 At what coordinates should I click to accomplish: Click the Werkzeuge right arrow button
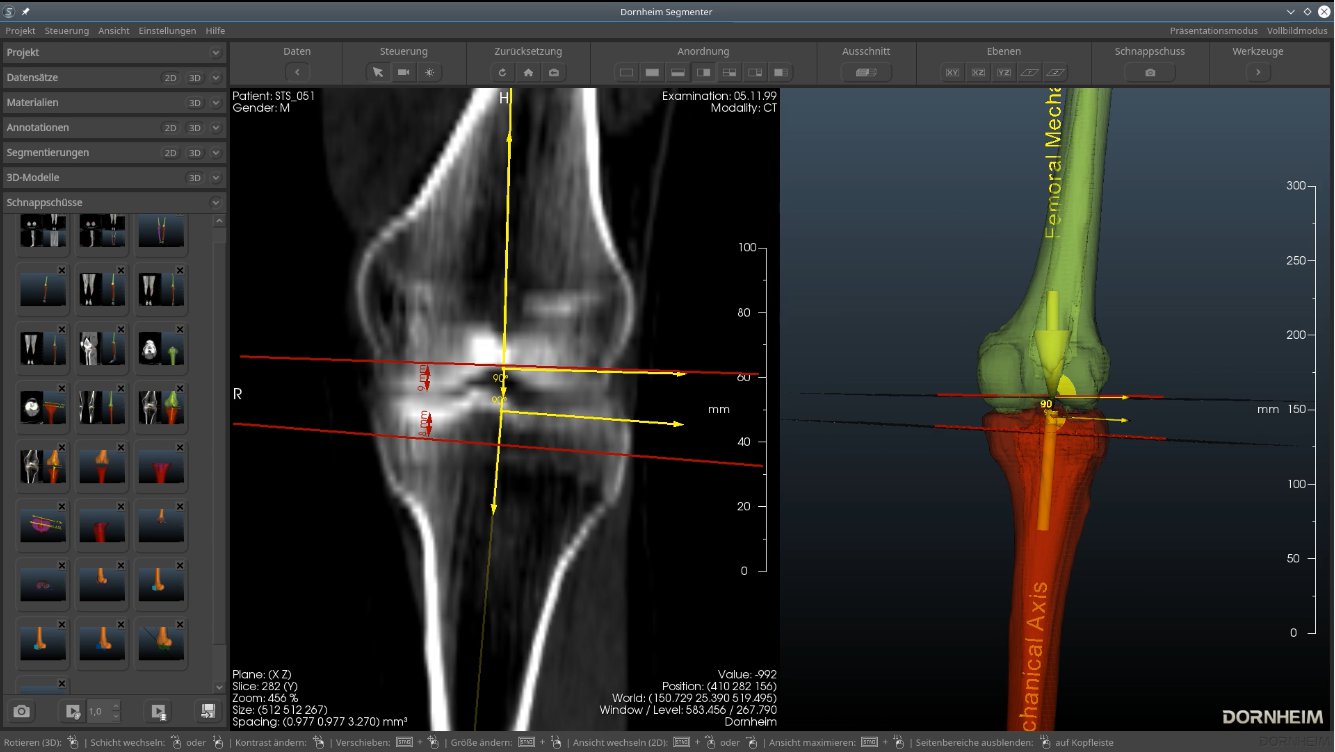1258,72
